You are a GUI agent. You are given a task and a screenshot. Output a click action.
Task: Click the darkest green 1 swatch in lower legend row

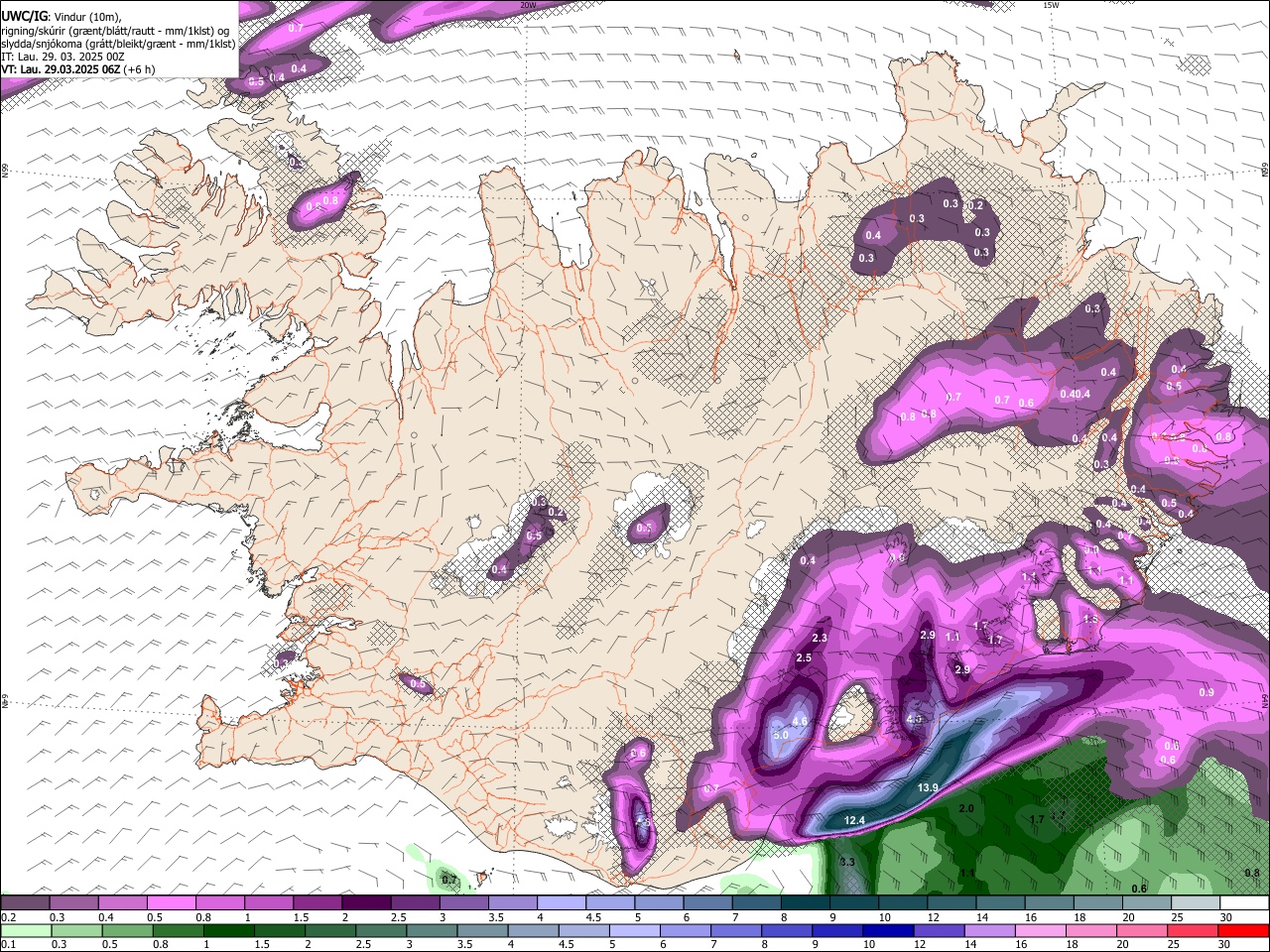tap(231, 930)
